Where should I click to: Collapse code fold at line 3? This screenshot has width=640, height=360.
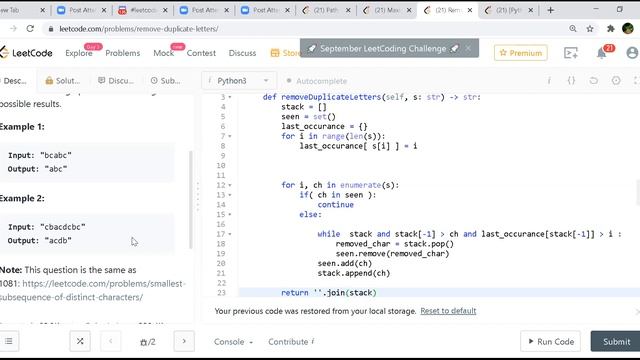(x=230, y=97)
